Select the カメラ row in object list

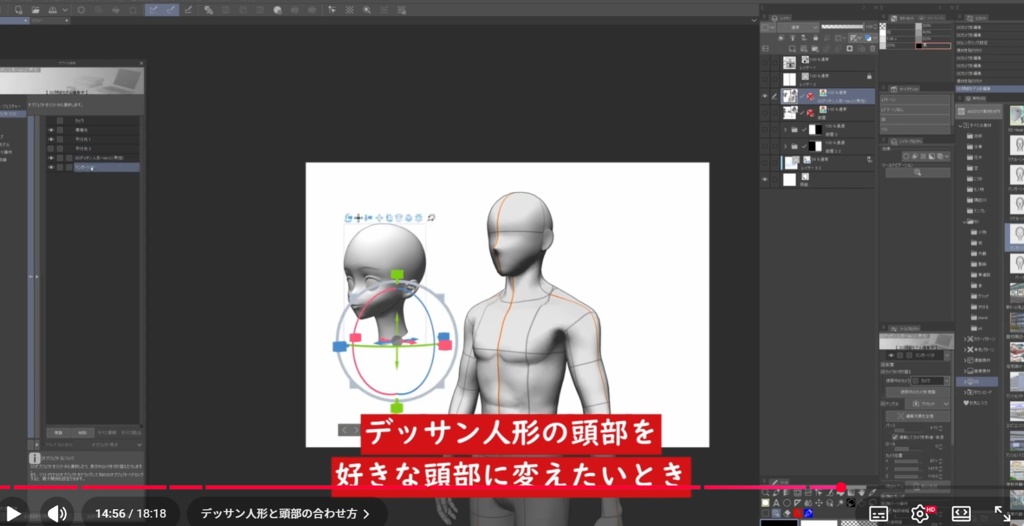pyautogui.click(x=93, y=121)
